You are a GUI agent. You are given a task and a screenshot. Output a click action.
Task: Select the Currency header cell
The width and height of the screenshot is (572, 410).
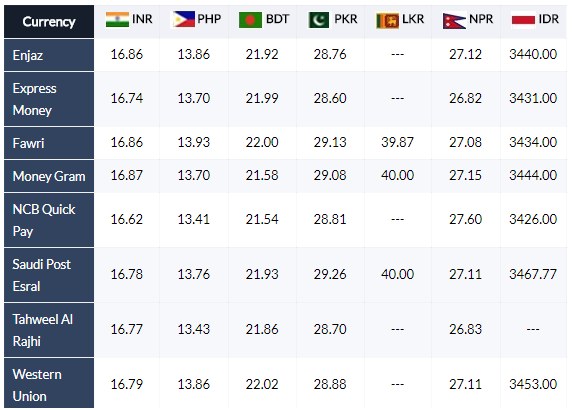coord(49,22)
